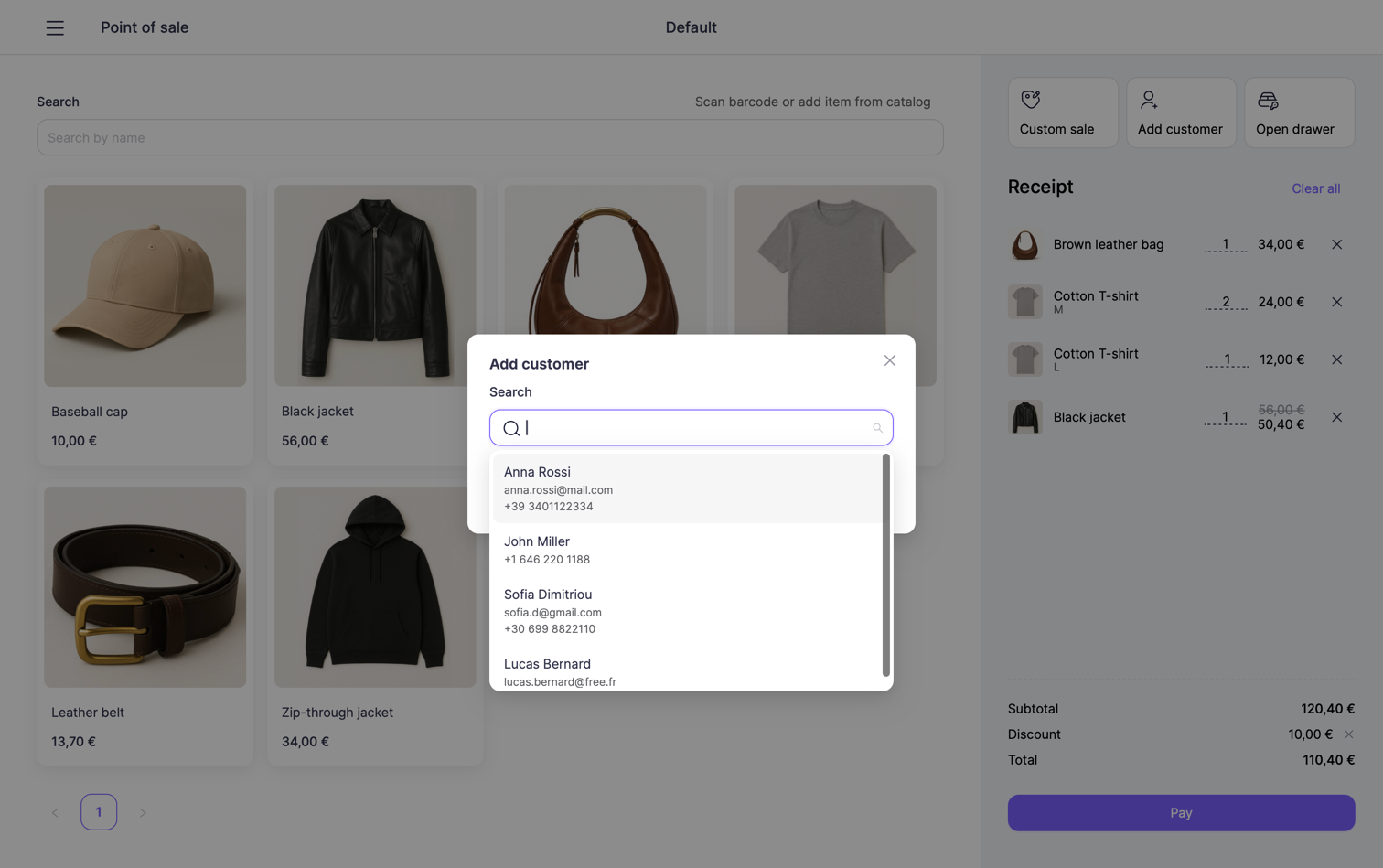The width and height of the screenshot is (1383, 868).
Task: Close the Add customer dialog
Action: 889,360
